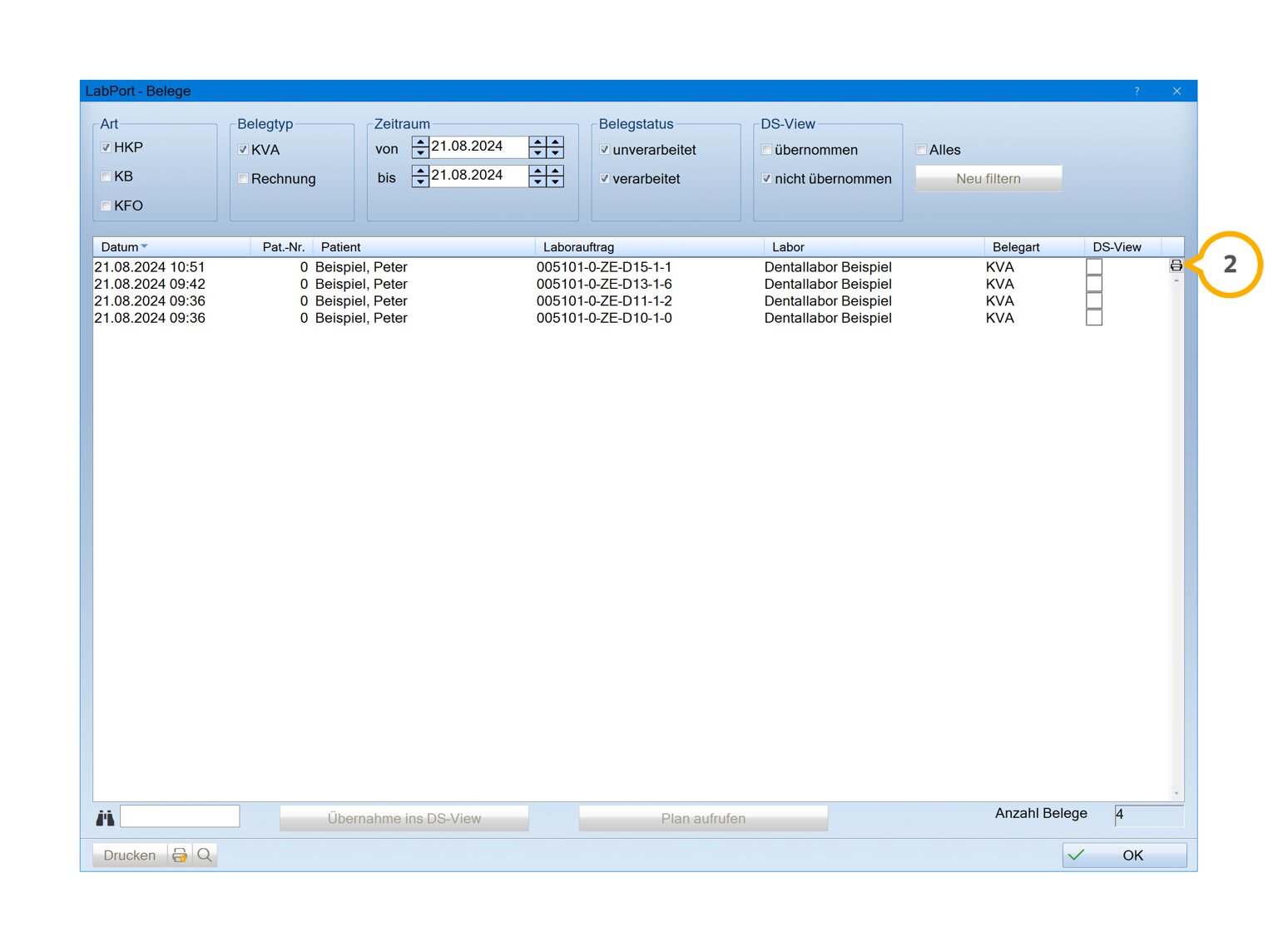This screenshot has width=1278, height=952.
Task: Decrease day with left stepper of bis date
Action: click(x=420, y=182)
